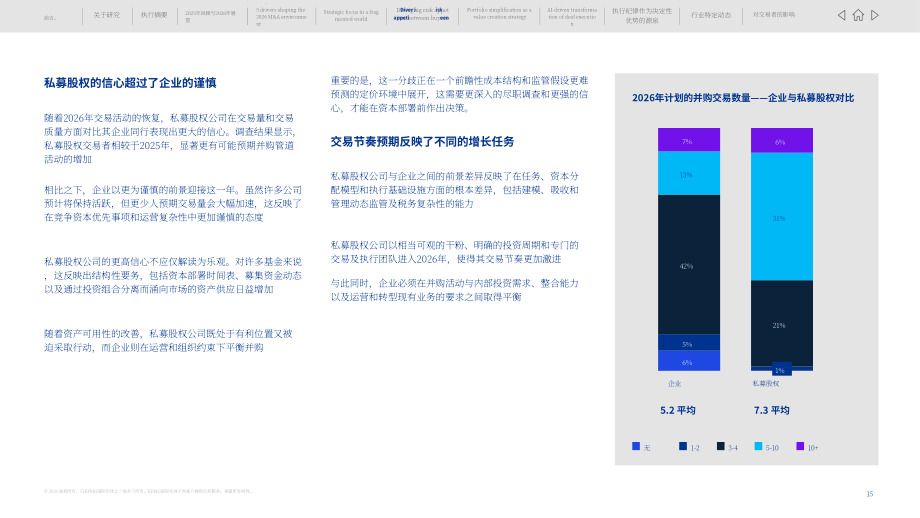Click the 5.2 平均 value
Viewport: 920px width, 518px height.
point(678,411)
